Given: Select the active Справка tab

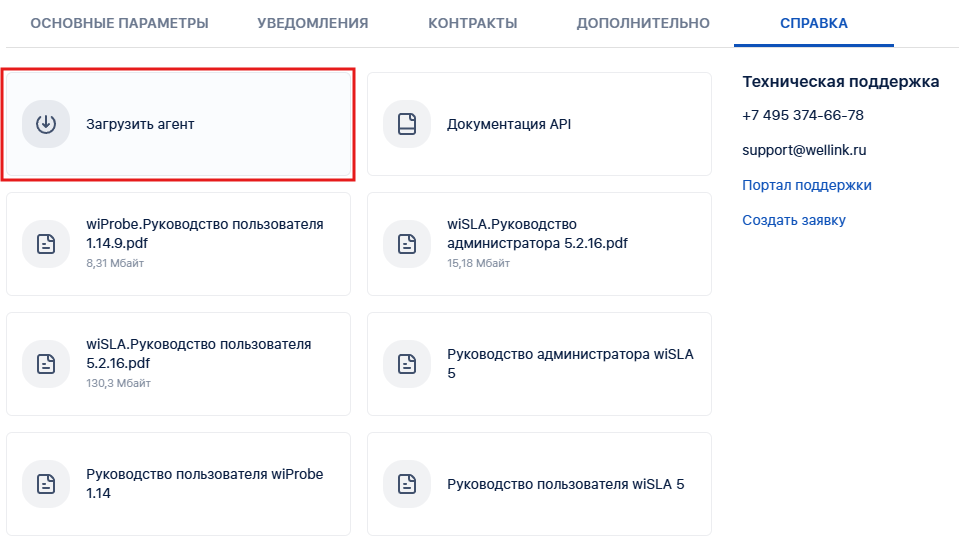Looking at the screenshot, I should click(x=813, y=23).
